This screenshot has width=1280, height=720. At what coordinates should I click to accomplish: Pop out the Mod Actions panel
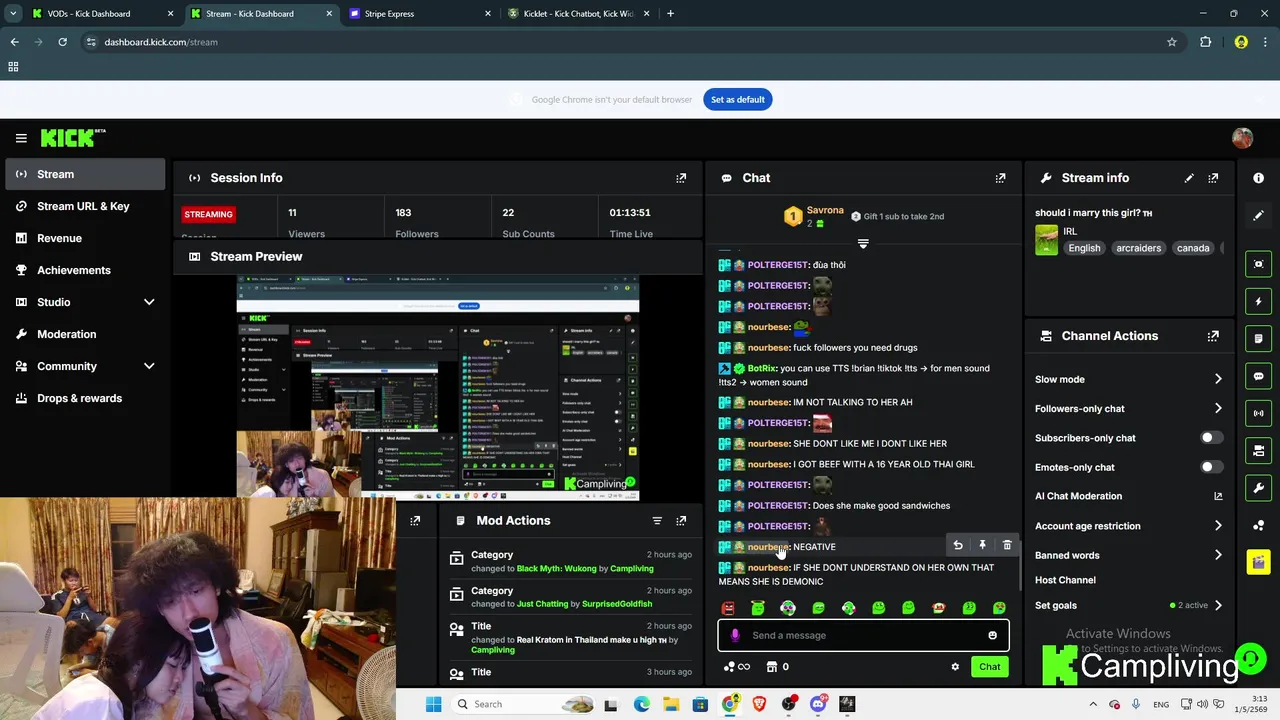pos(681,521)
